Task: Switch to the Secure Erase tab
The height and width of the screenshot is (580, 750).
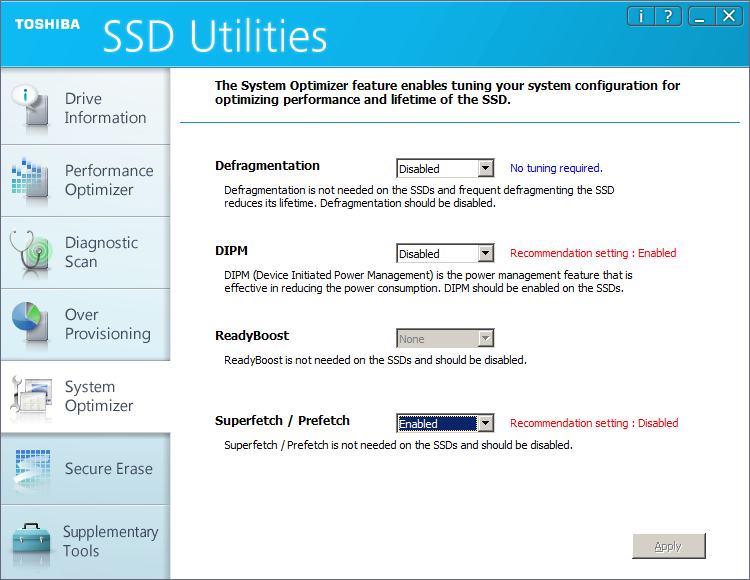Action: (x=85, y=469)
